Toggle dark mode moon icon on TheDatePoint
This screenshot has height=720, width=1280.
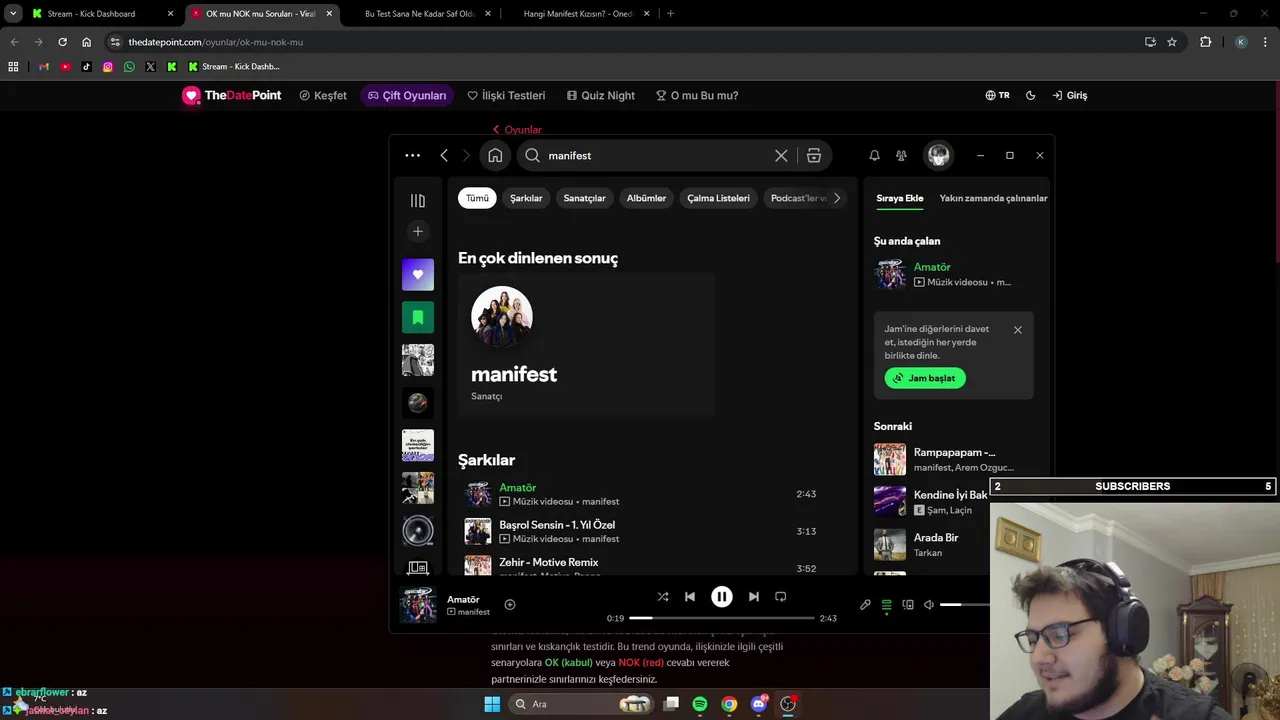coord(1031,96)
